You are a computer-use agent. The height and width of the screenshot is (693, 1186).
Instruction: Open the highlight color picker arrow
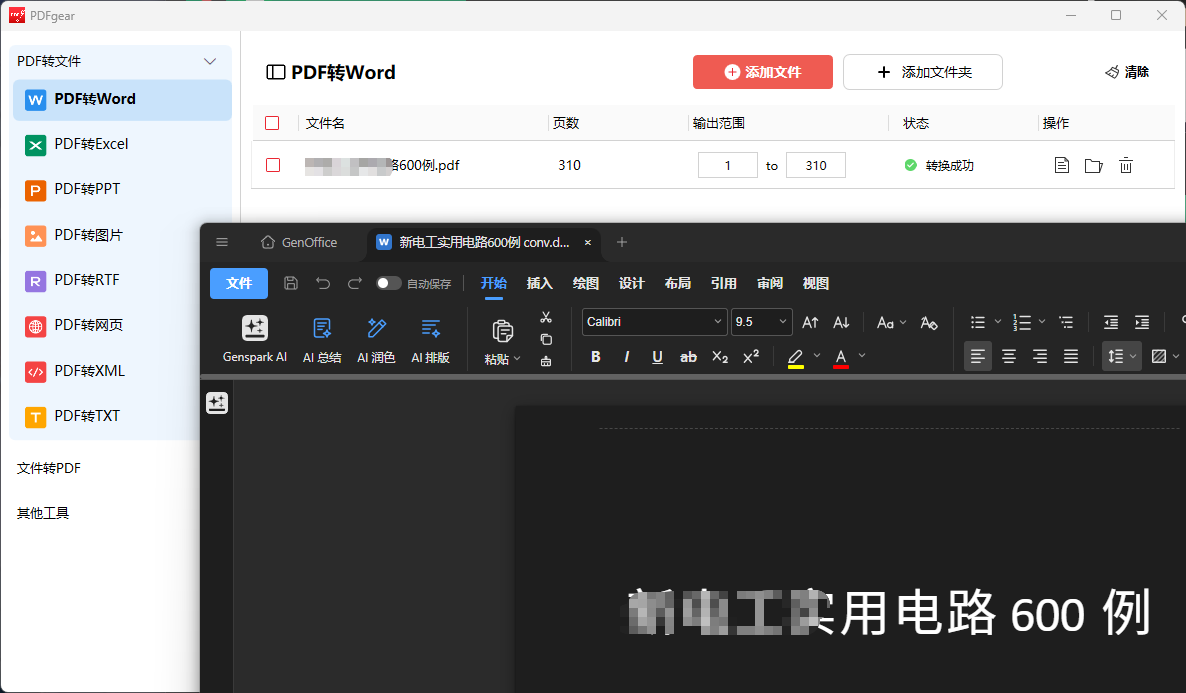click(817, 356)
